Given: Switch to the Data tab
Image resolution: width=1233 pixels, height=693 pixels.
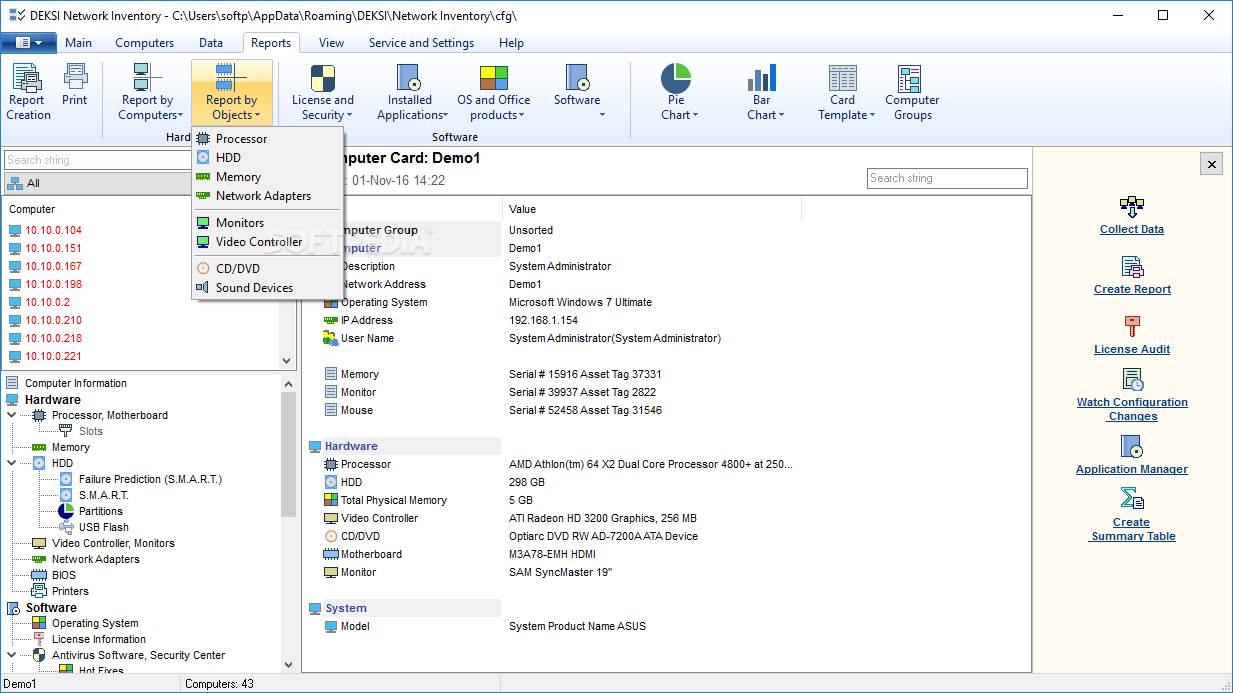Looking at the screenshot, I should 211,43.
